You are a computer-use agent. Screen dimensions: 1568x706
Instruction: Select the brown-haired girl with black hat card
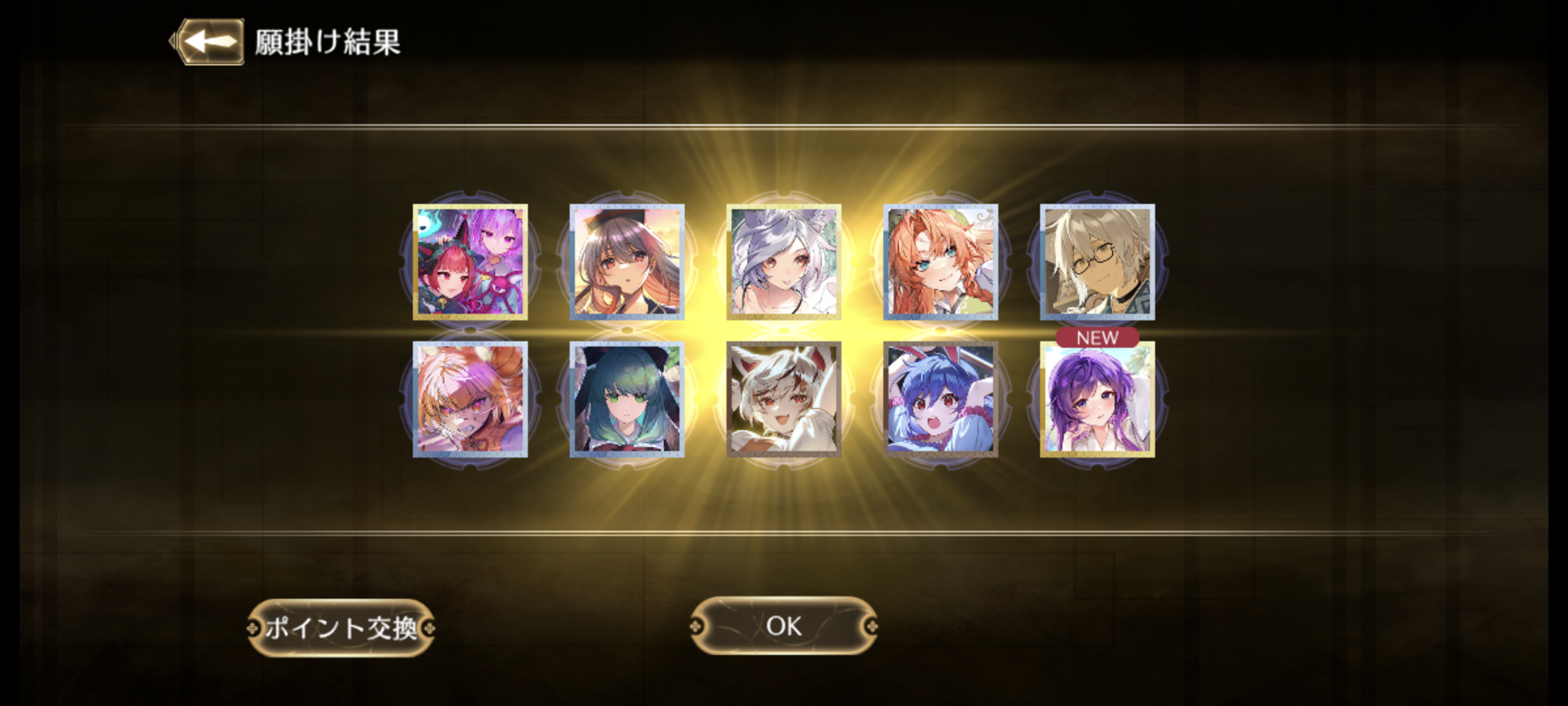(627, 262)
